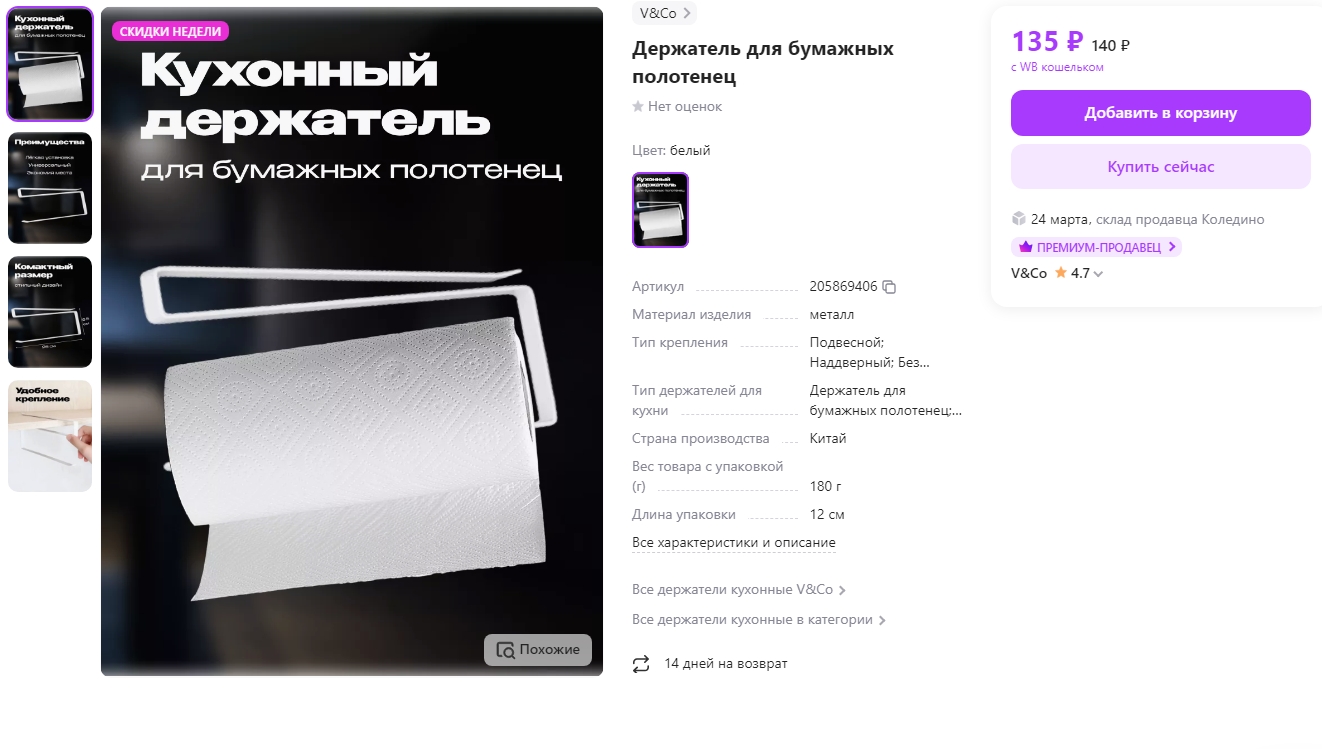Click the Купить сейчас button

[1161, 166]
